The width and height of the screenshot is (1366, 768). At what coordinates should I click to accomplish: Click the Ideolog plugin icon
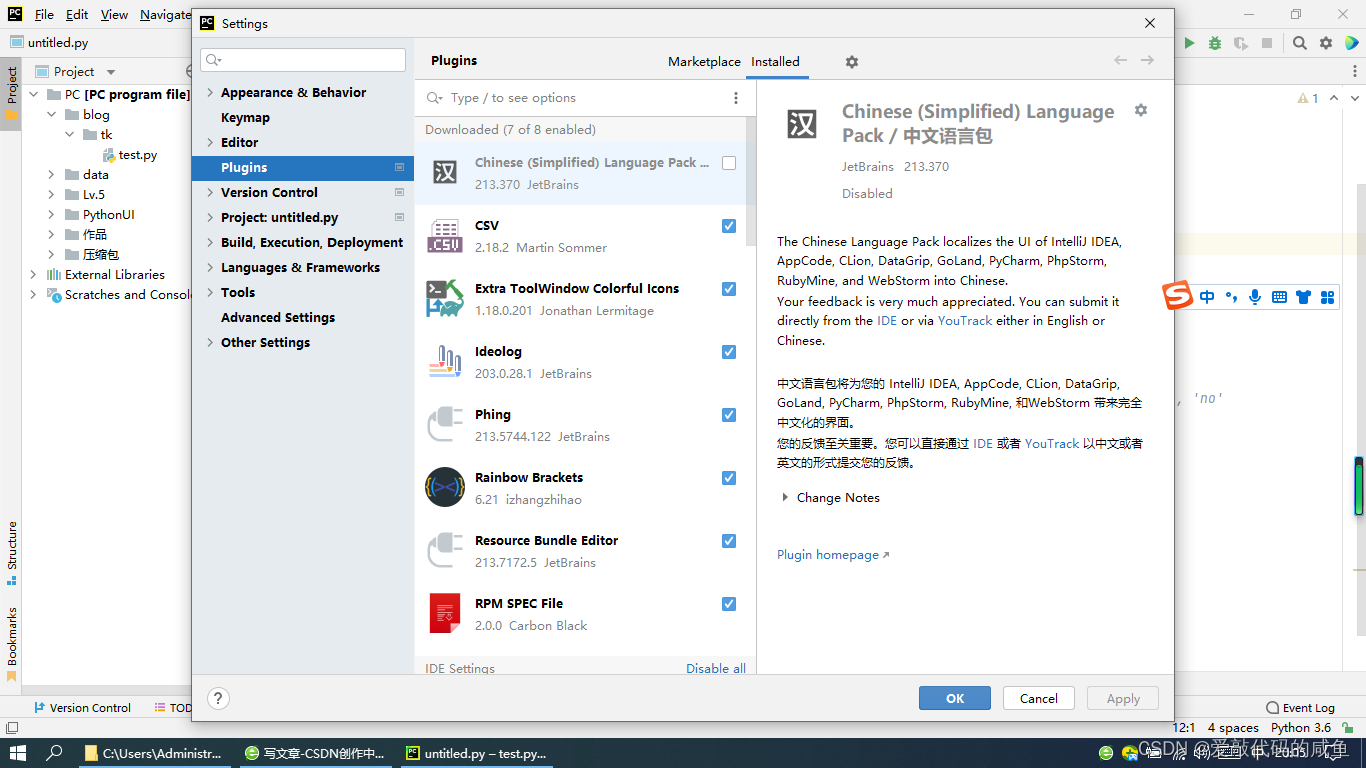(445, 361)
